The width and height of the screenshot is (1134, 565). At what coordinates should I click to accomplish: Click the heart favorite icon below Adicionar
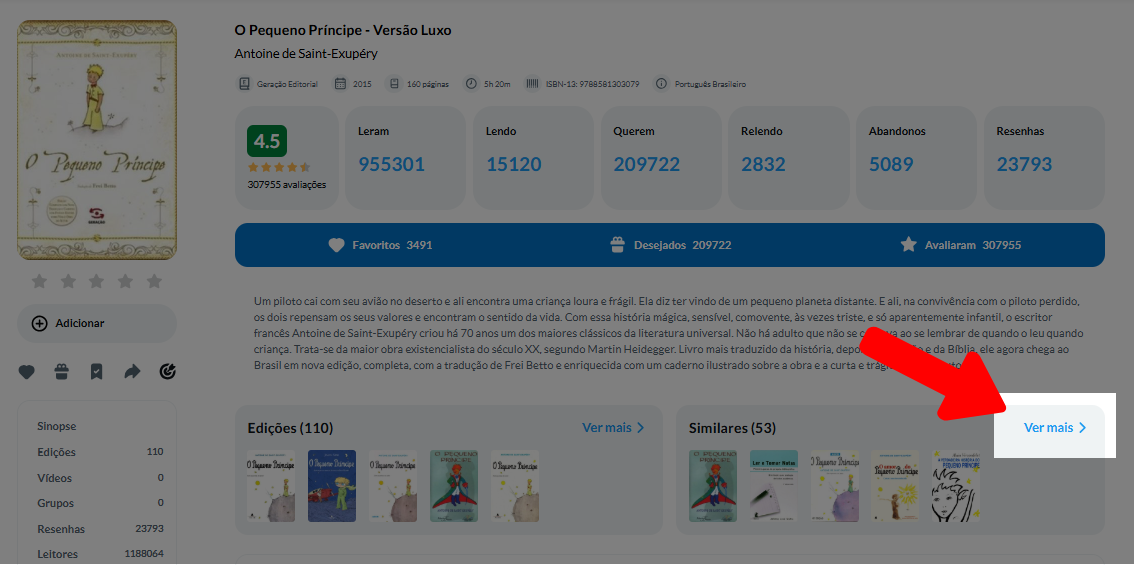pyautogui.click(x=27, y=372)
